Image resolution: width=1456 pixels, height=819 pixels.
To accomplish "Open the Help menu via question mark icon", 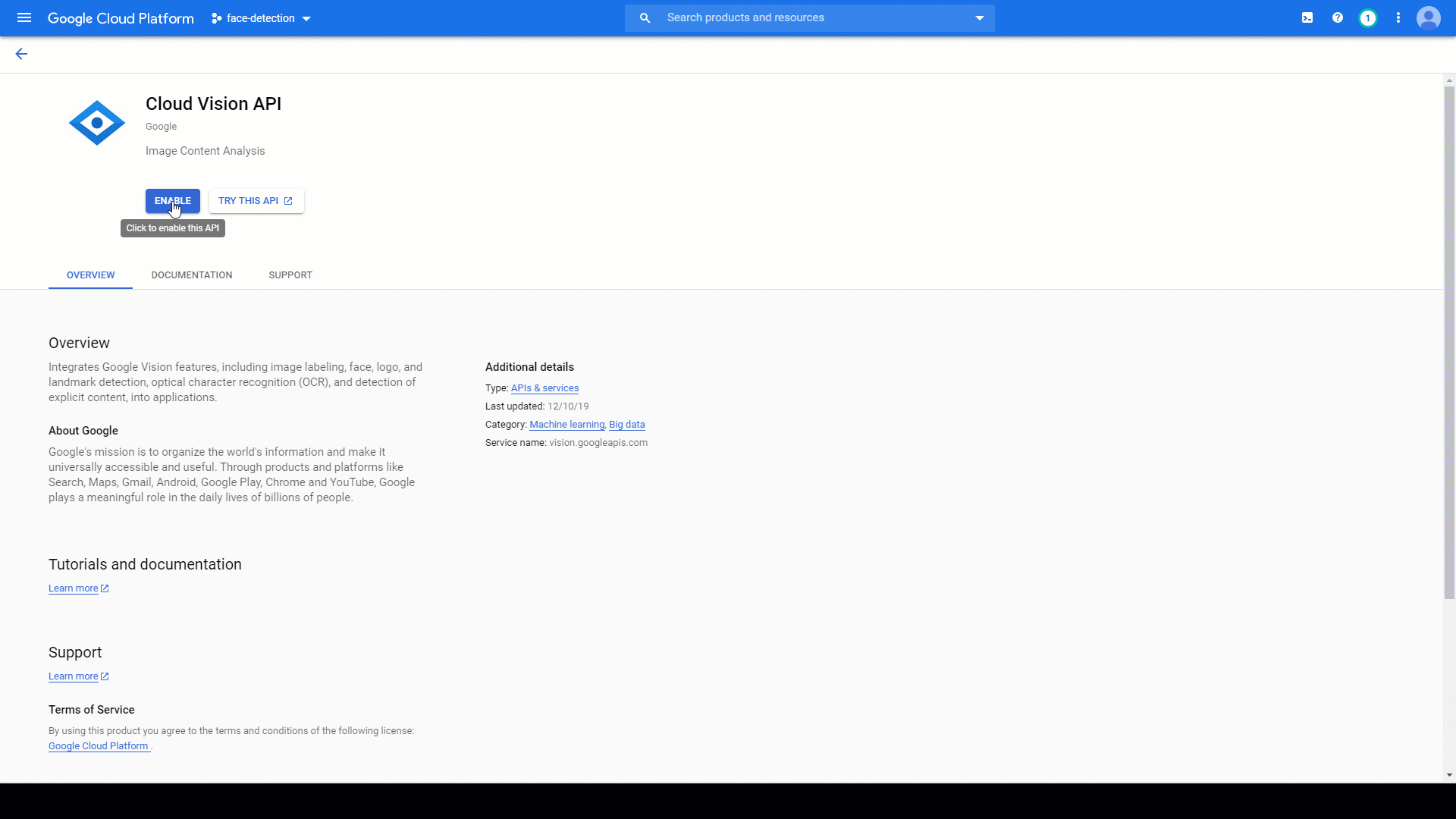I will (x=1337, y=17).
